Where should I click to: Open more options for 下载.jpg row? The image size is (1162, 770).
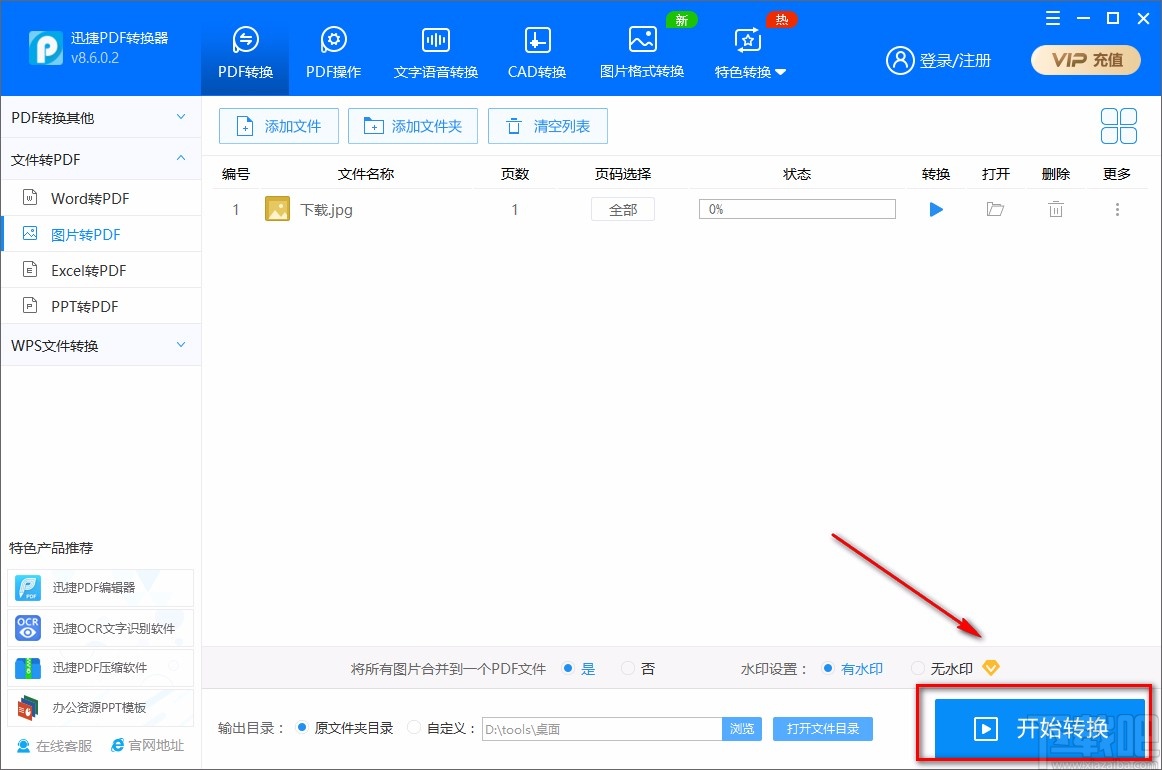1117,209
